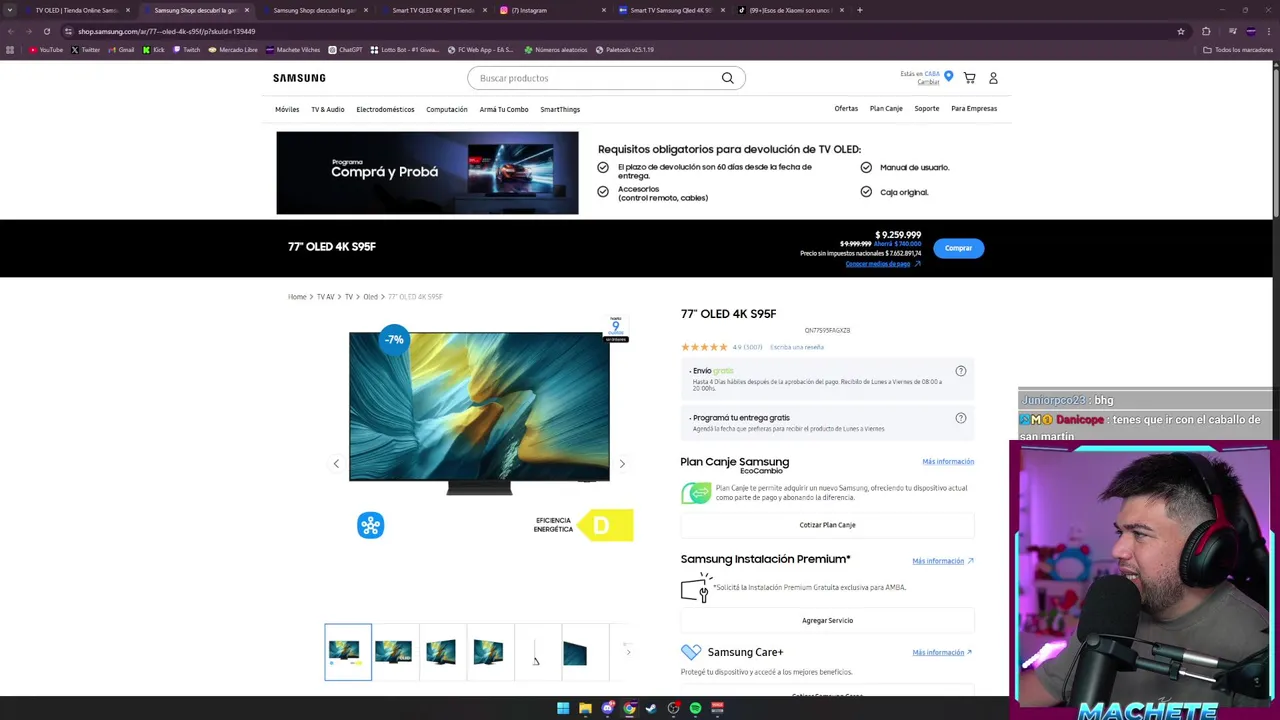Open the SmartThings menu

point(560,109)
